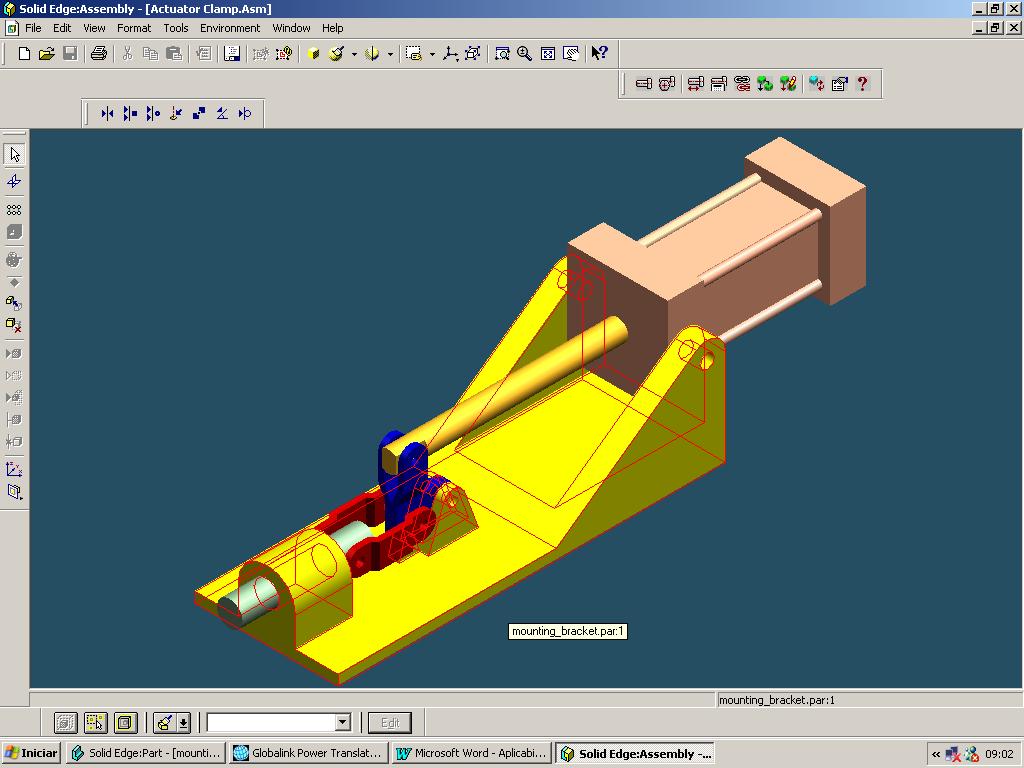Image resolution: width=1024 pixels, height=768 pixels.
Task: Select the Mate relationship icon
Action: 108,114
